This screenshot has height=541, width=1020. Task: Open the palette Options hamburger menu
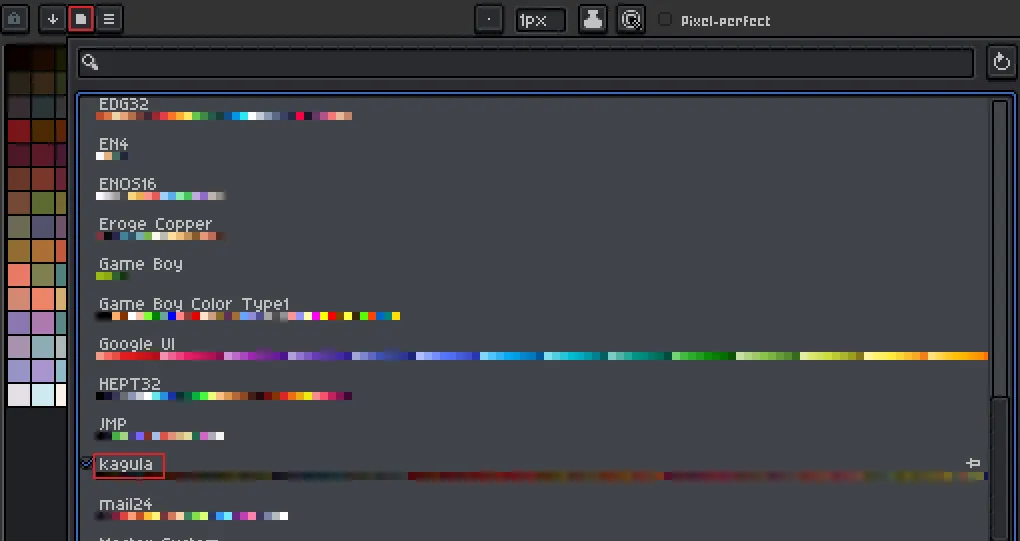(109, 19)
